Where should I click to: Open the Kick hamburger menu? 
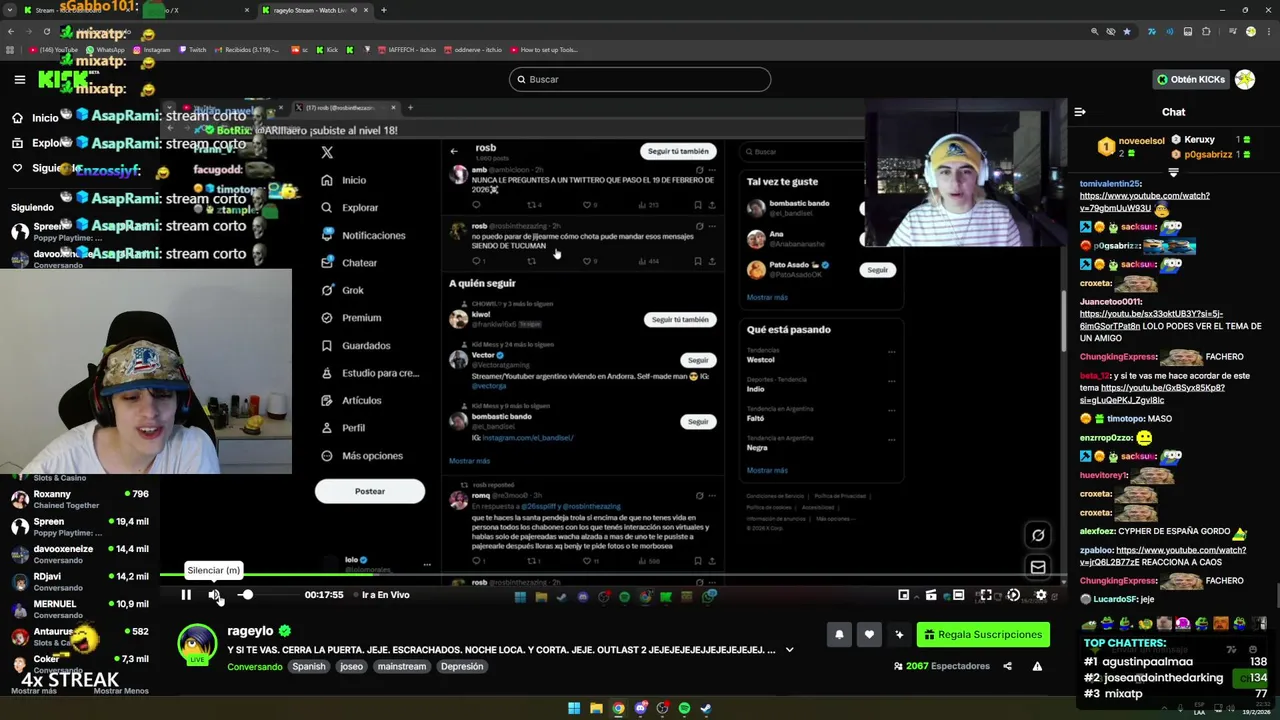[19, 79]
